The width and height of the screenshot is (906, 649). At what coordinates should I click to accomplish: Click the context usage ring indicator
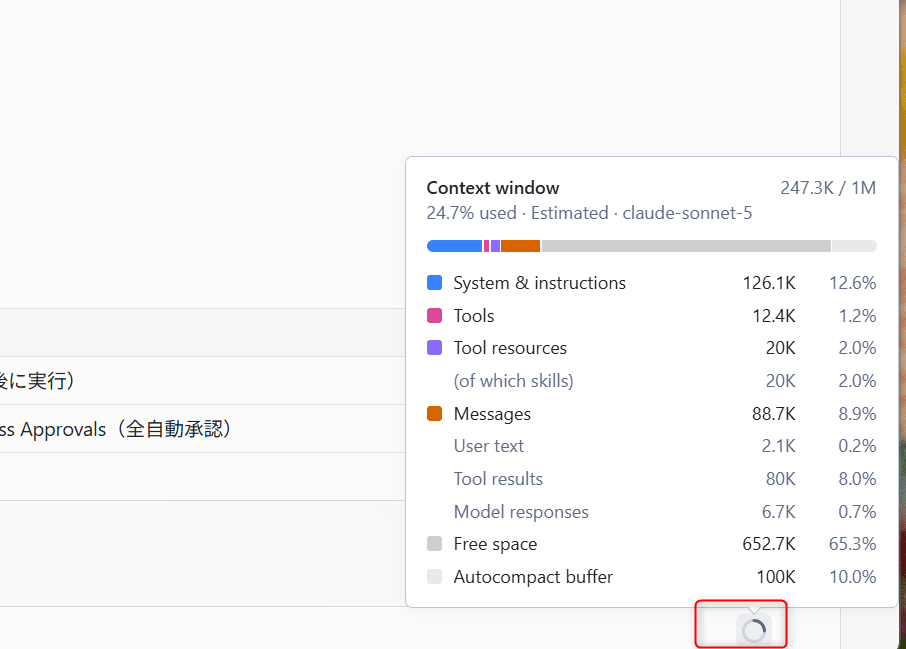point(754,630)
